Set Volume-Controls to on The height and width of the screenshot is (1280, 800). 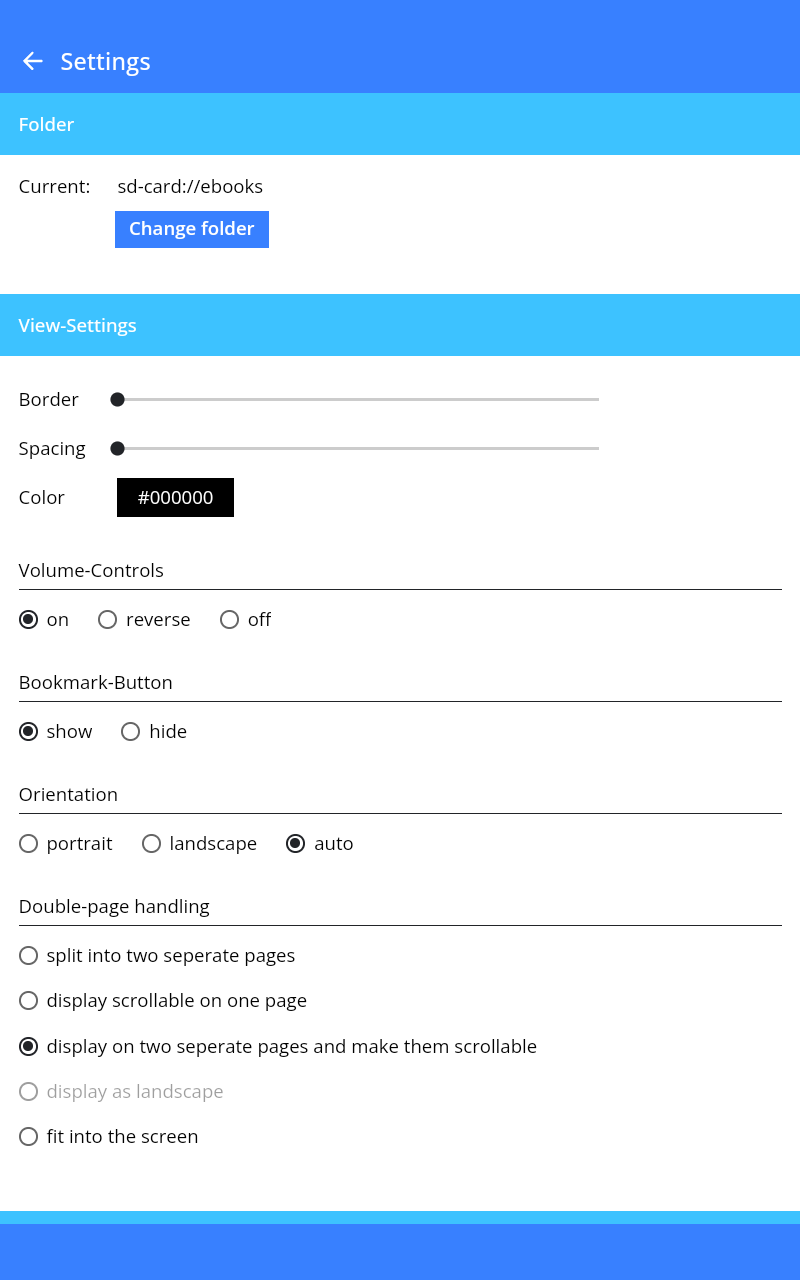coord(29,619)
